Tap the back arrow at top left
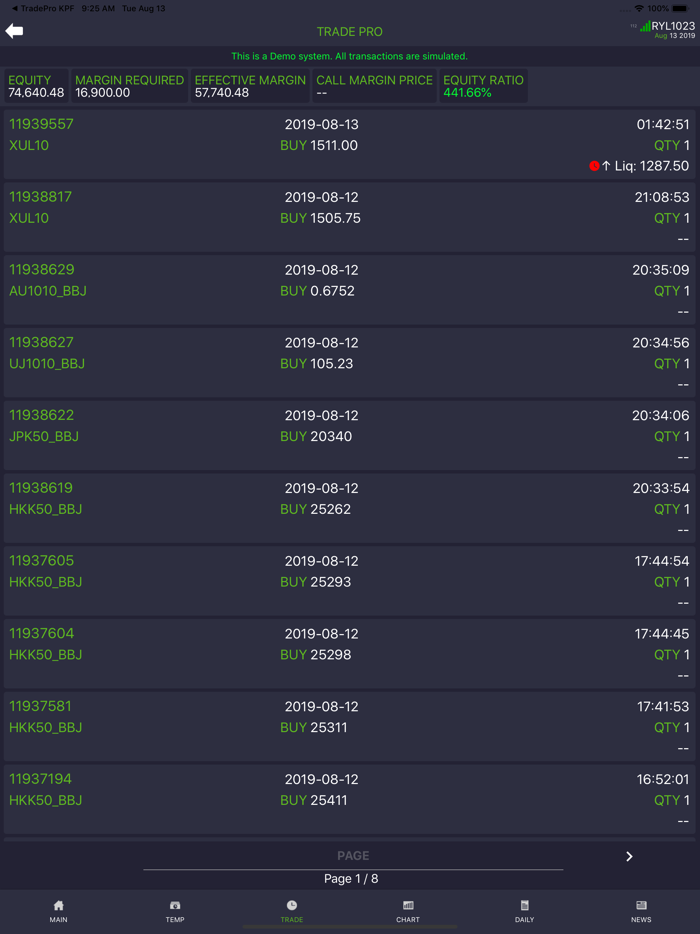Image resolution: width=700 pixels, height=934 pixels. [x=14, y=30]
